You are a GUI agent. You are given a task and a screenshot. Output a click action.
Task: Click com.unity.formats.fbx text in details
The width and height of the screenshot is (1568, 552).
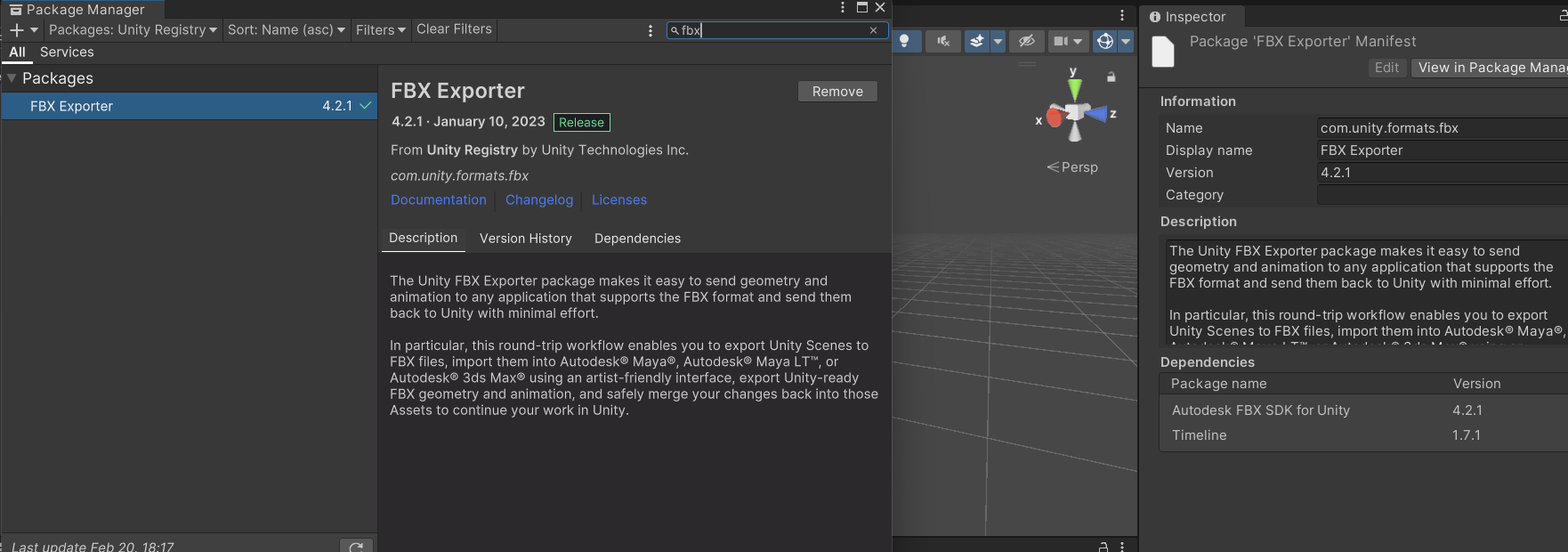click(x=459, y=176)
